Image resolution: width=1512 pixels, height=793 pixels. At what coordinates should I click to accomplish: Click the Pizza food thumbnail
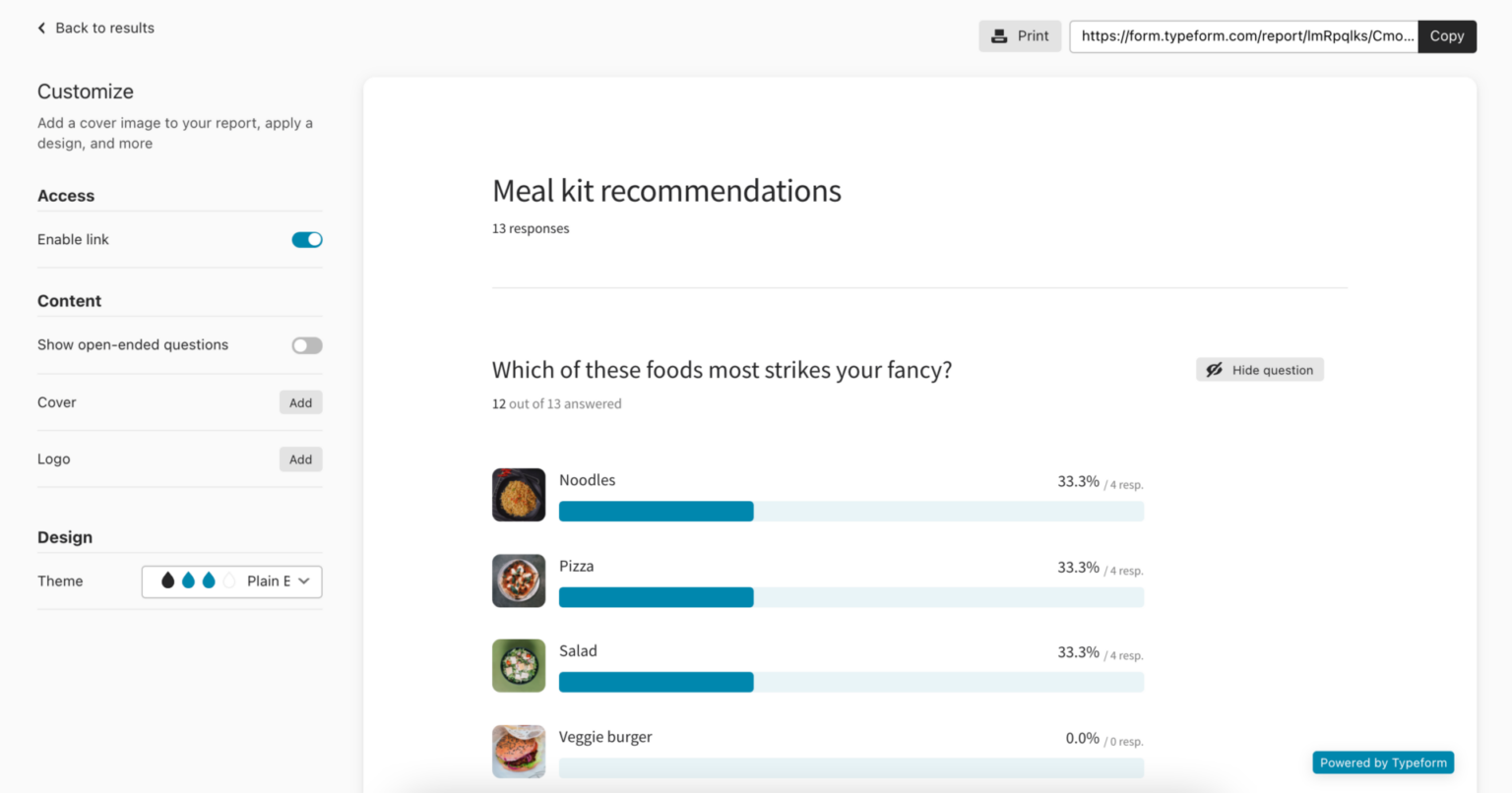click(519, 580)
